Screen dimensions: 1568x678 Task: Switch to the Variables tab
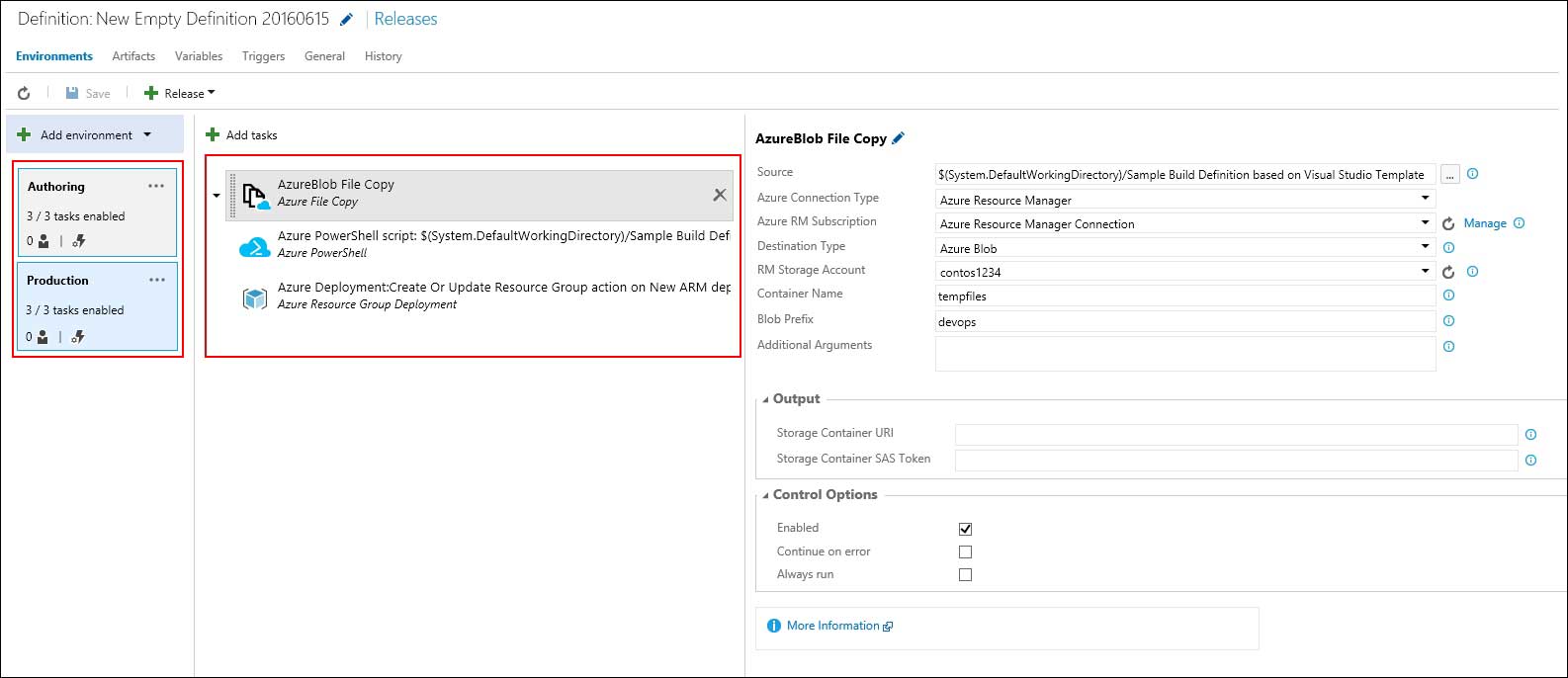click(199, 56)
